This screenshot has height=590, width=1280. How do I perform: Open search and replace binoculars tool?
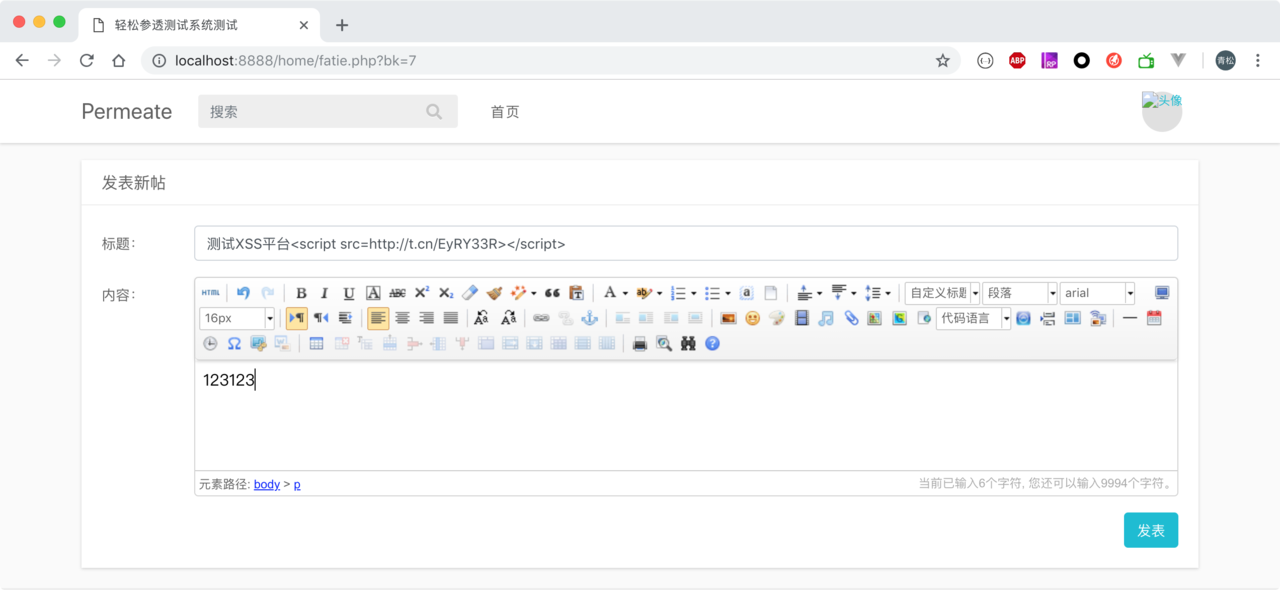[x=688, y=343]
